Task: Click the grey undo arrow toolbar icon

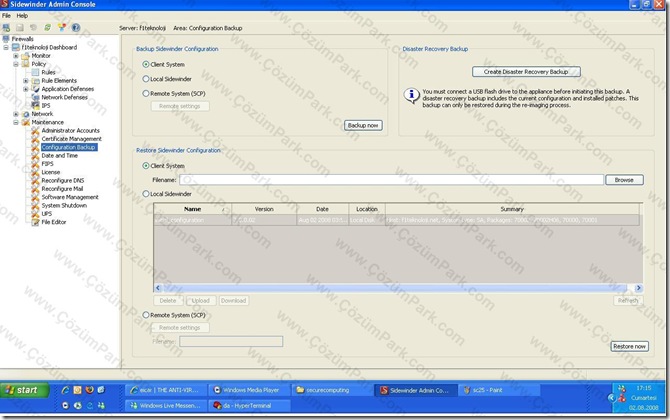Action: click(x=33, y=28)
